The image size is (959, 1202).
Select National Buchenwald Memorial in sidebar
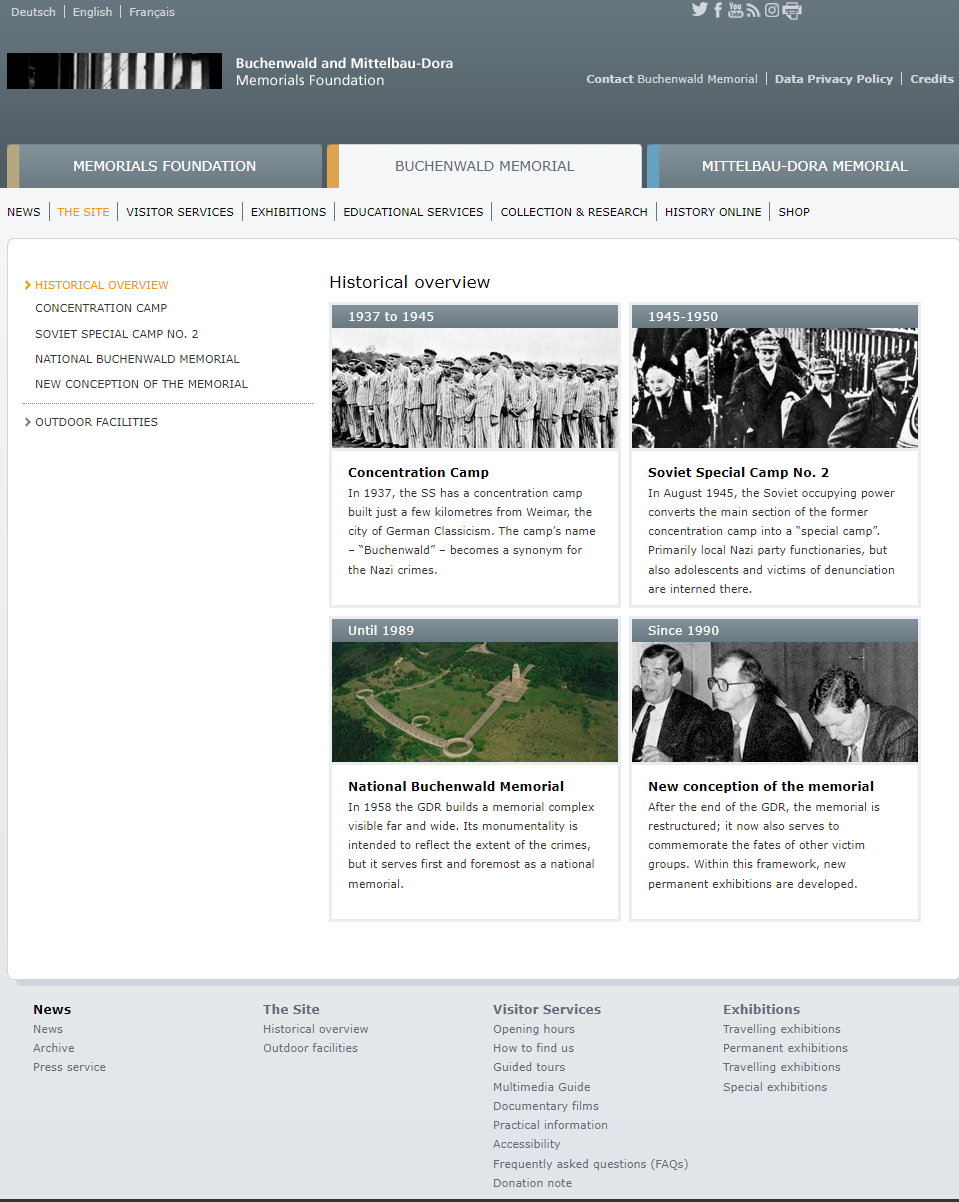137,359
